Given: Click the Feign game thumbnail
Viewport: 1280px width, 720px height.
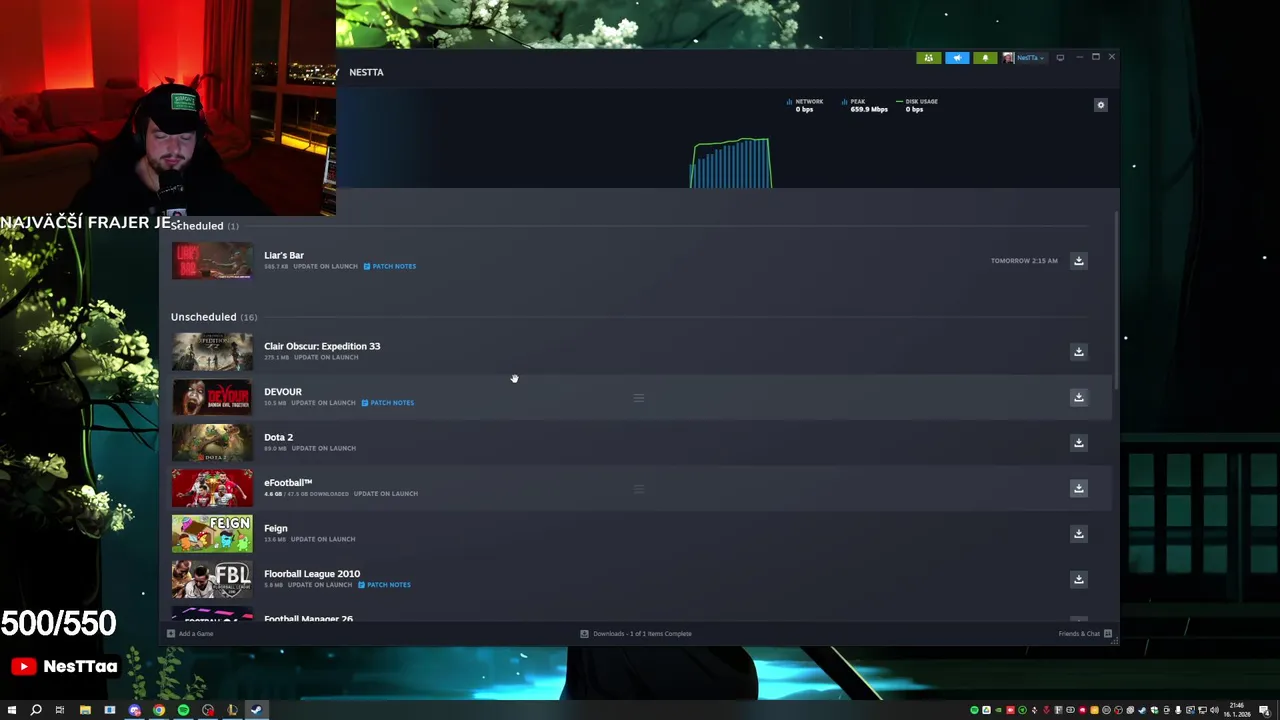Looking at the screenshot, I should click(212, 534).
